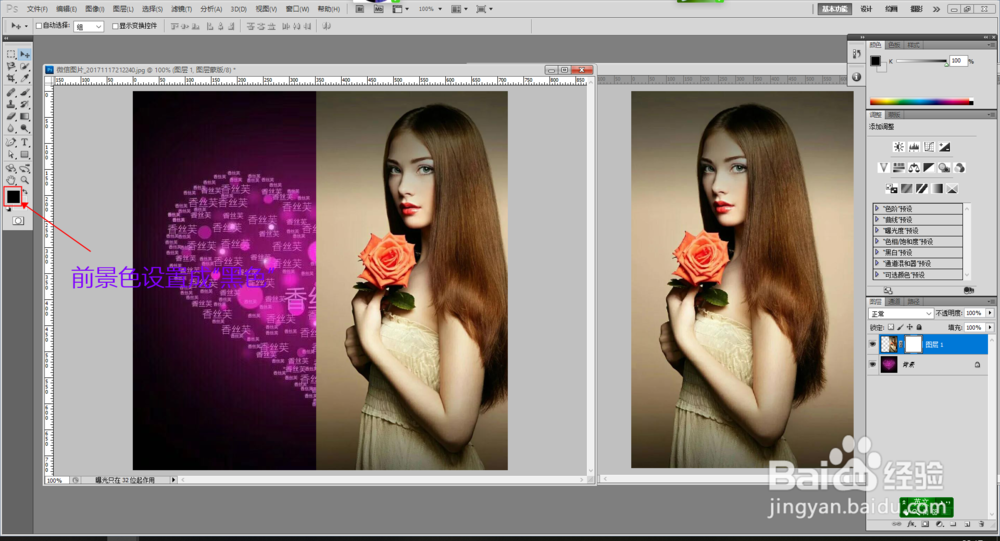Select the Lasso tool

(x=11, y=66)
